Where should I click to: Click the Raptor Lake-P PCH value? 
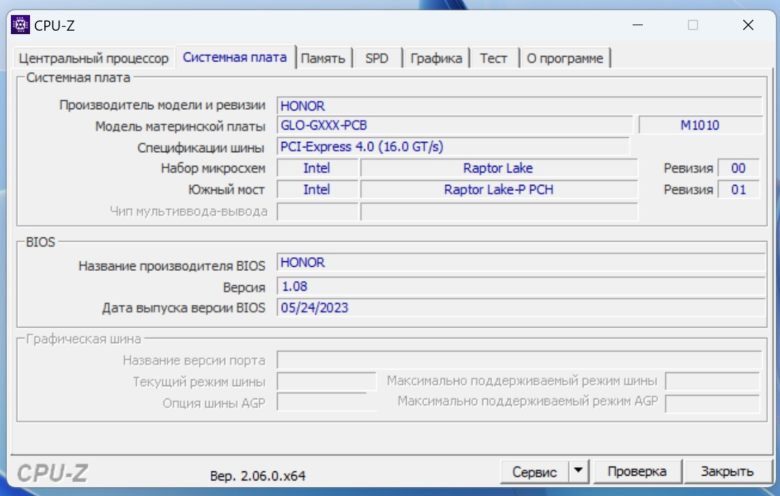(498, 190)
